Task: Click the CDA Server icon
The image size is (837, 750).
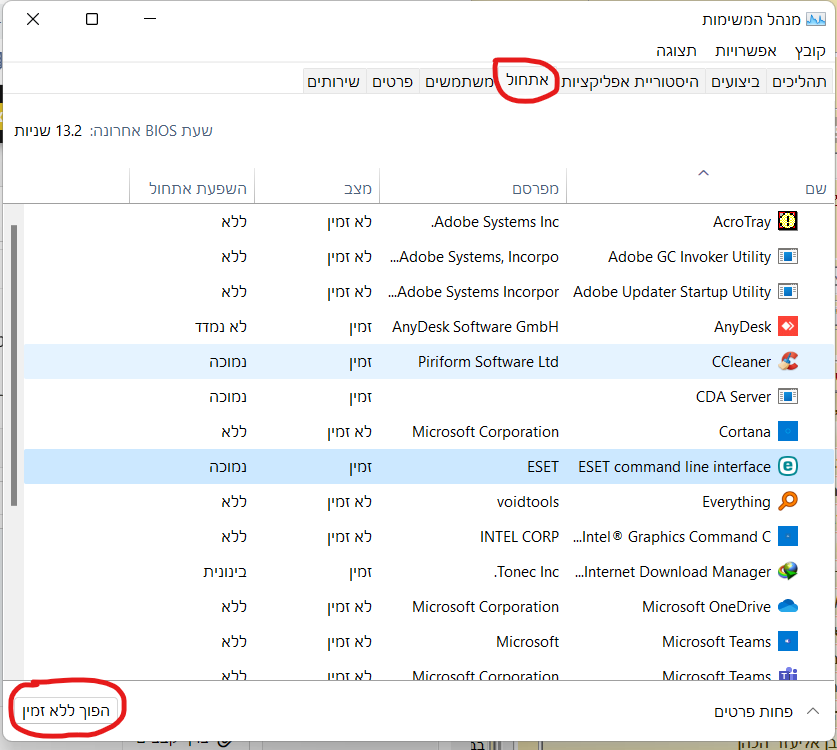Action: (x=787, y=396)
